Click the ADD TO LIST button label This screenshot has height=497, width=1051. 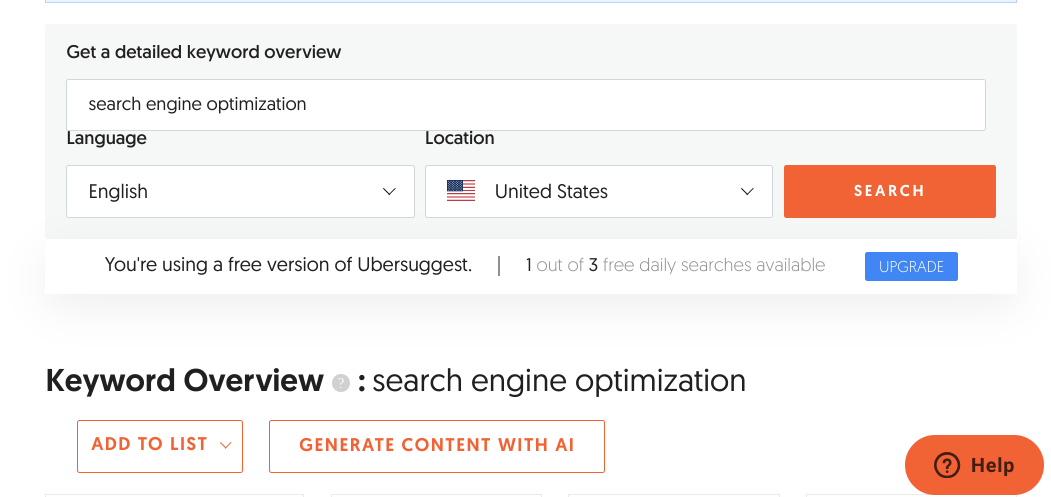149,445
